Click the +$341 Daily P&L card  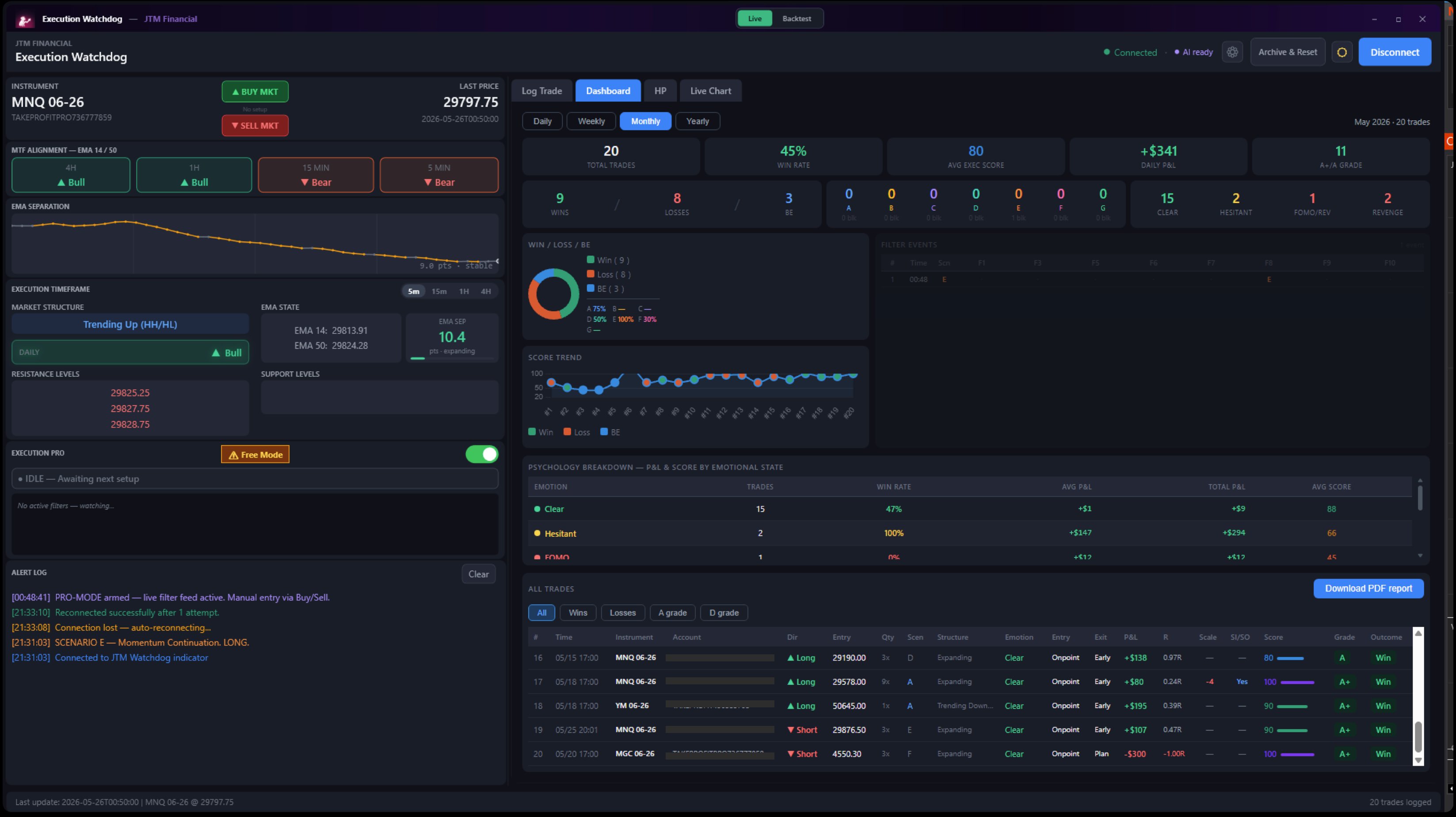click(1158, 157)
